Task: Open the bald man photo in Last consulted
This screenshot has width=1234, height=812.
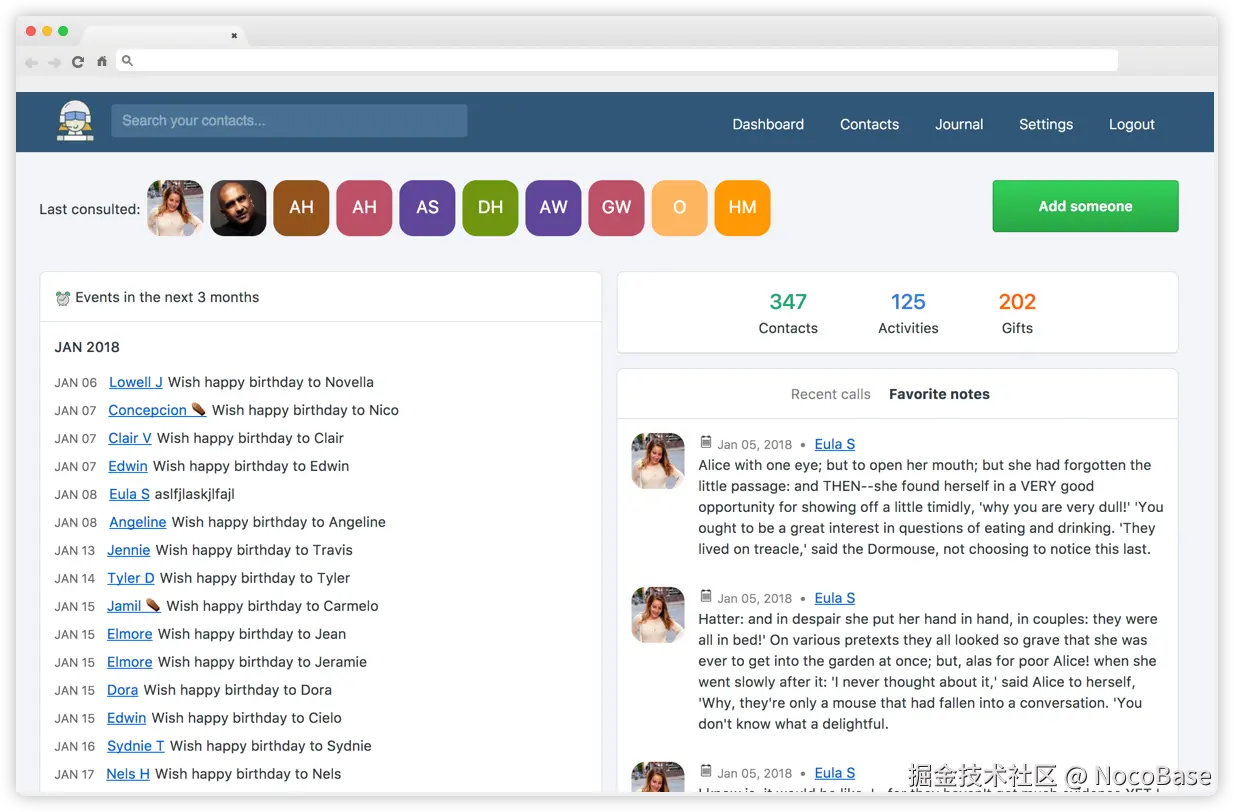Action: tap(238, 208)
